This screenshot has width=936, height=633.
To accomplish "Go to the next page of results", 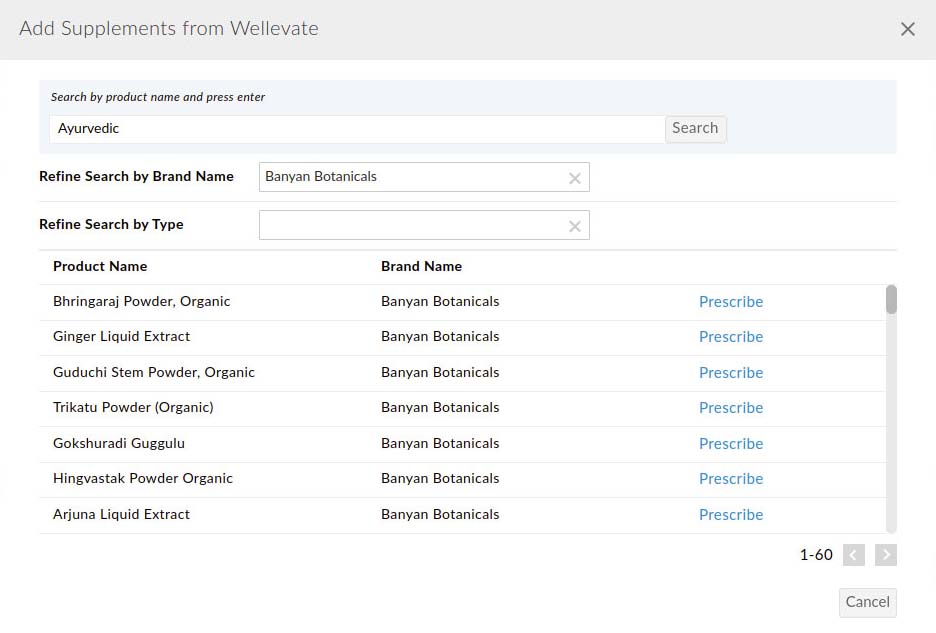I will tap(885, 554).
